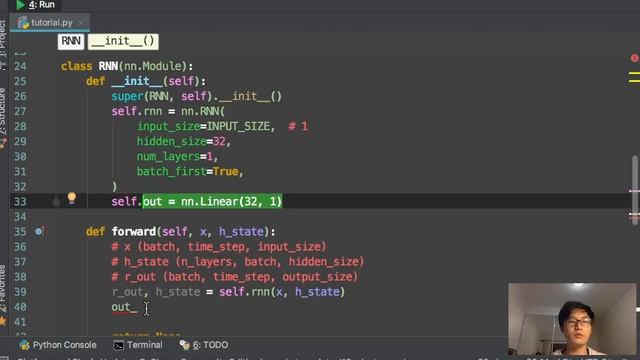
Task: Open the Terminal tool window
Action: 138,345
